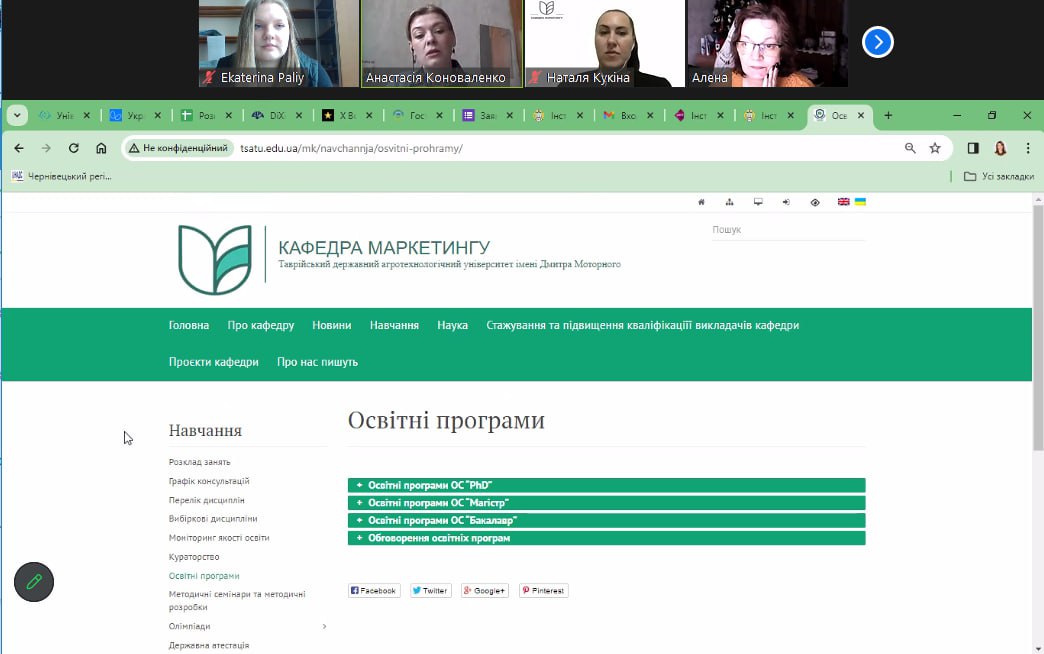This screenshot has width=1044, height=654.
Task: Expand 'Обговорення освітніх програм' section
Action: point(607,538)
